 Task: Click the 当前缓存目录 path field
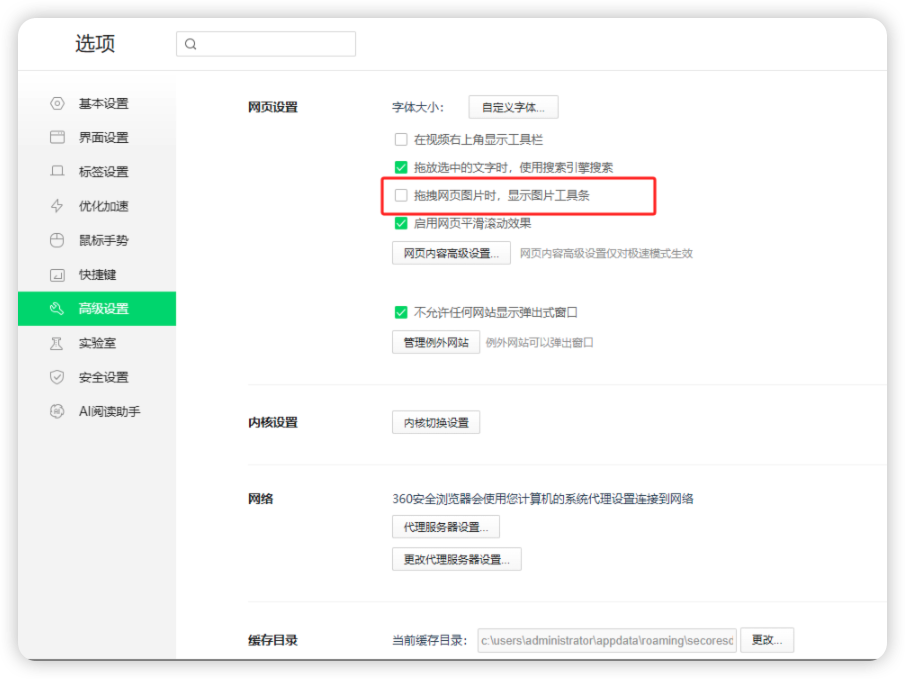click(x=607, y=640)
